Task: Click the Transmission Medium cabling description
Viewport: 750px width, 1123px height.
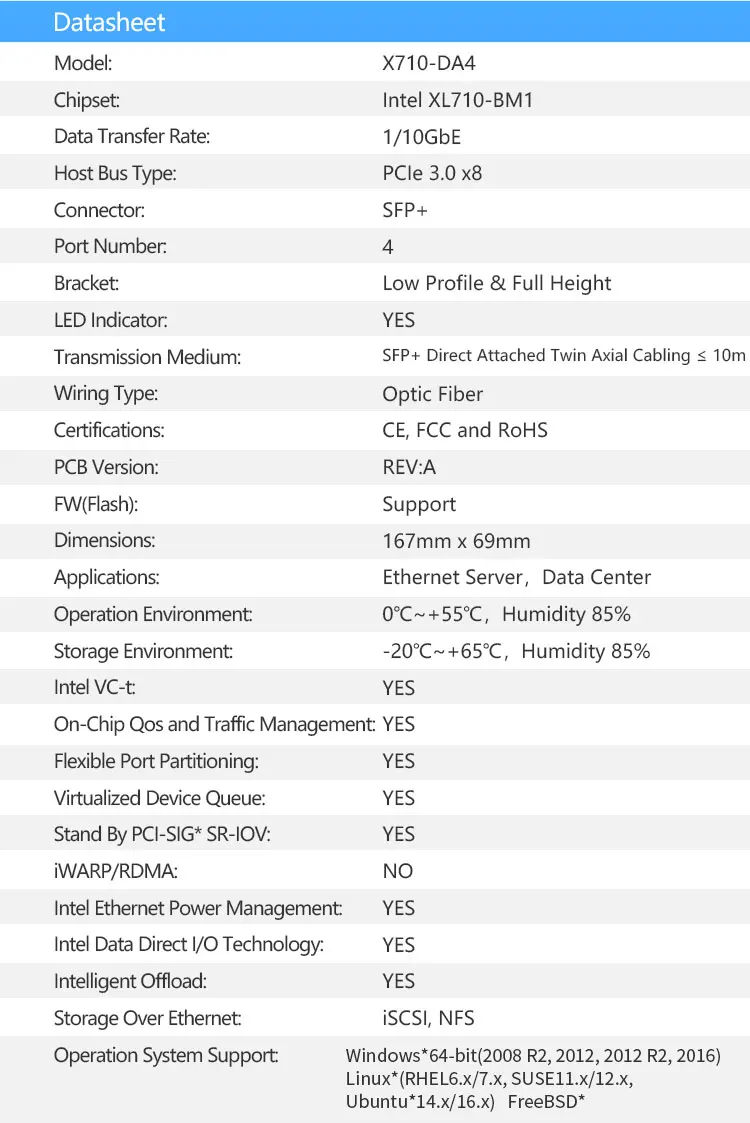Action: coord(564,356)
